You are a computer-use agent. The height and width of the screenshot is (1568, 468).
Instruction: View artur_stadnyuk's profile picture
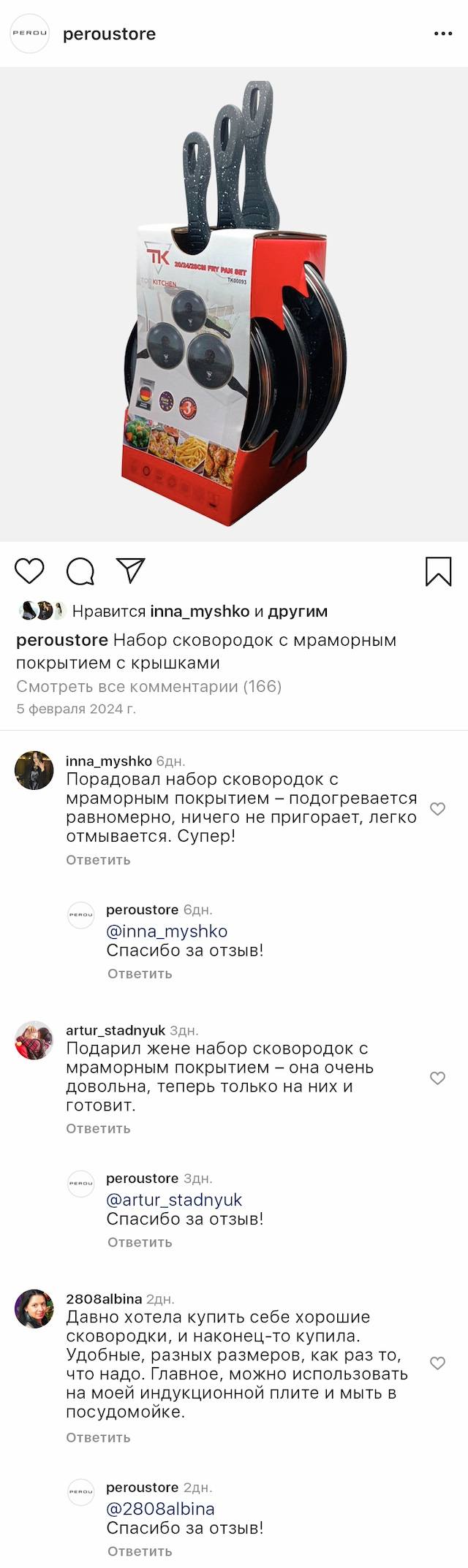click(34, 1040)
